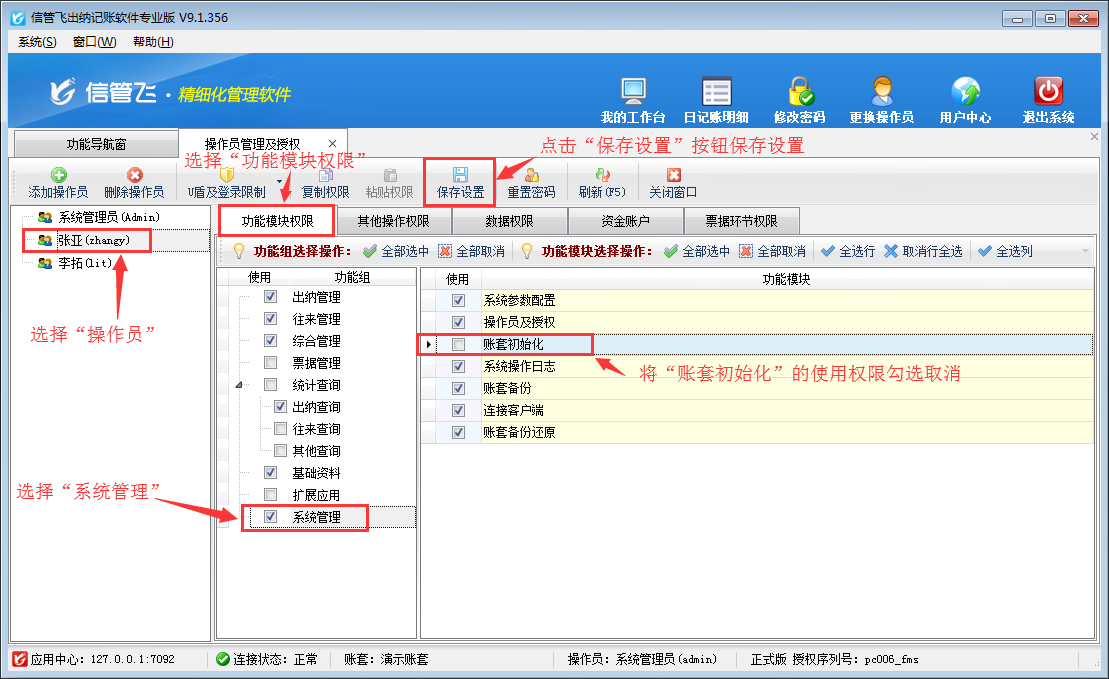This screenshot has width=1109, height=679.
Task: Expand the toolbar overflow arrow after 全选列
Action: [x=1085, y=252]
